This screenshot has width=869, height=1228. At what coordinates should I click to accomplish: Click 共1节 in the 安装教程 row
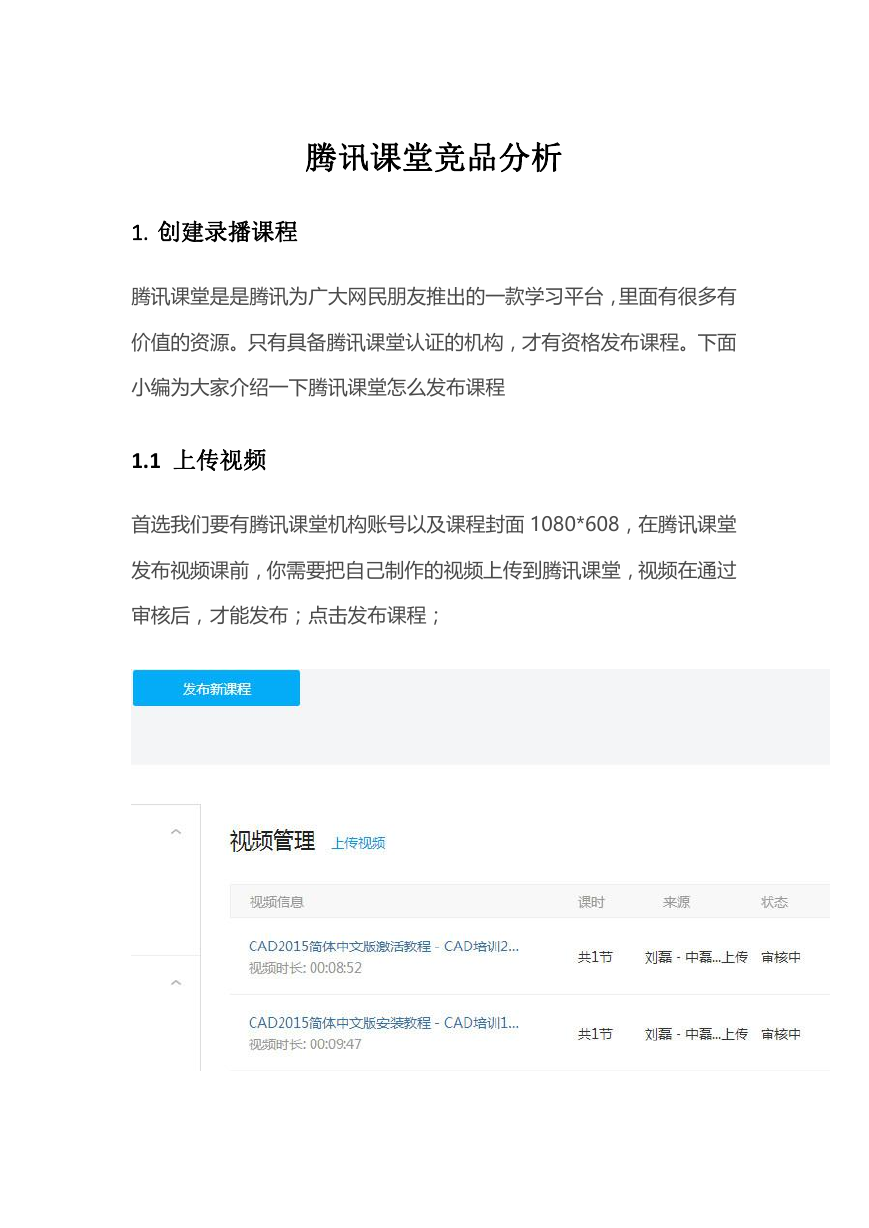point(595,1034)
